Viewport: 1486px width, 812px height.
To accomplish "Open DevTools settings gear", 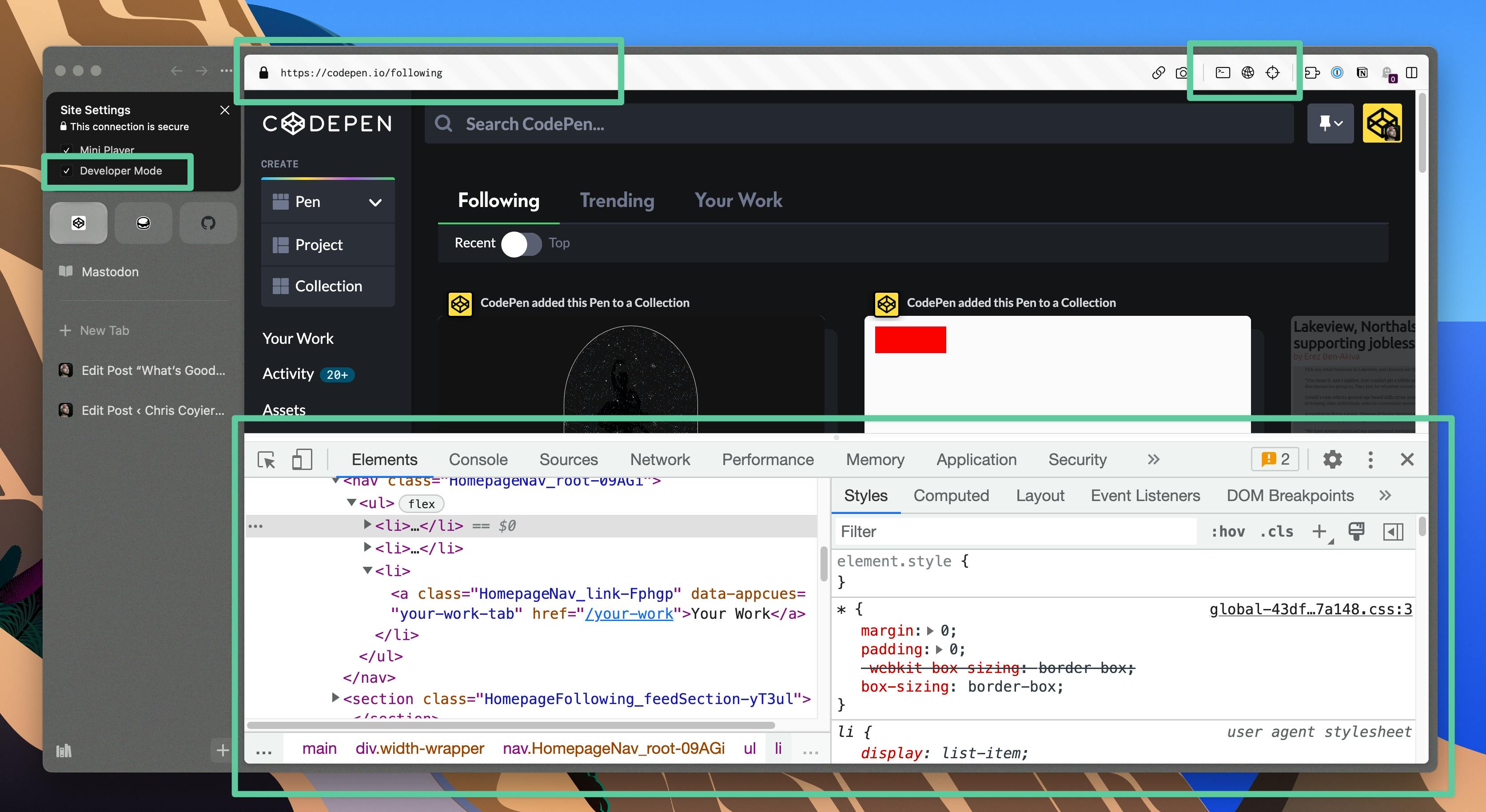I will click(1332, 460).
